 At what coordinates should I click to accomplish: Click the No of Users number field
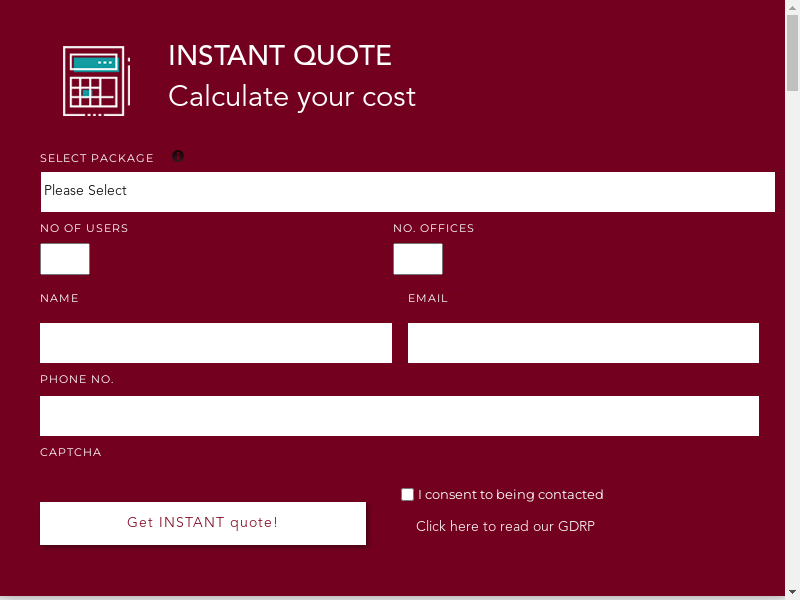65,259
